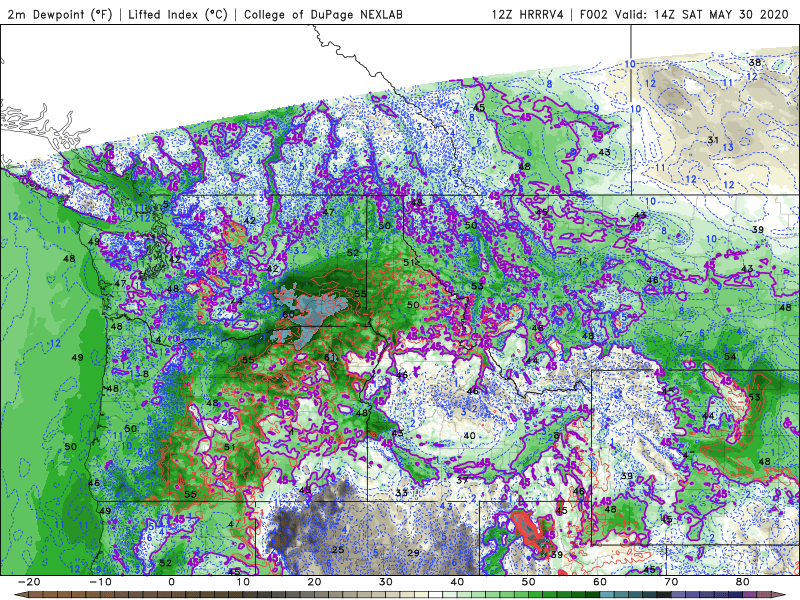Click the "12Z HRRRV4" model run label
This screenshot has width=800, height=600.
(527, 14)
